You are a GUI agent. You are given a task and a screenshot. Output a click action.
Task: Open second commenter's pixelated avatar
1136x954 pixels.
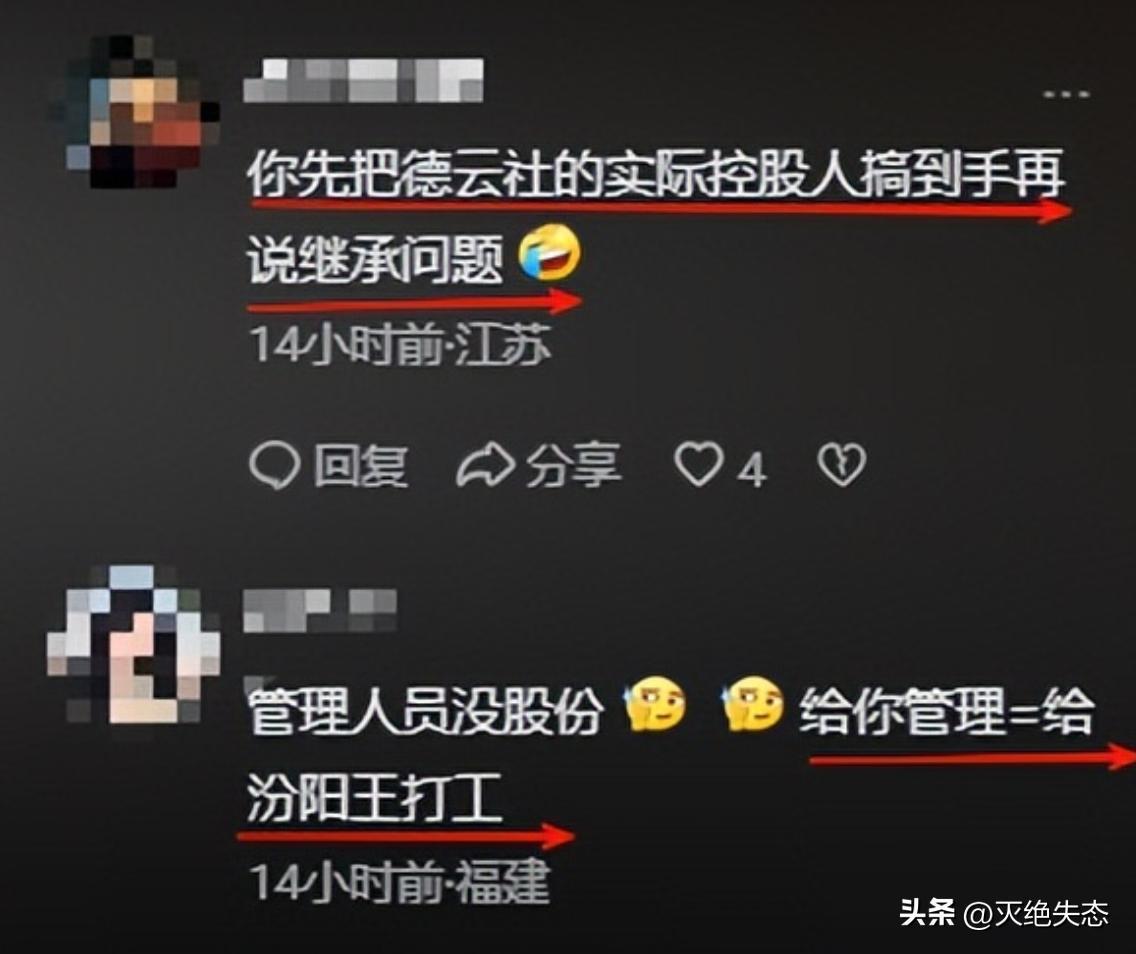[x=134, y=645]
